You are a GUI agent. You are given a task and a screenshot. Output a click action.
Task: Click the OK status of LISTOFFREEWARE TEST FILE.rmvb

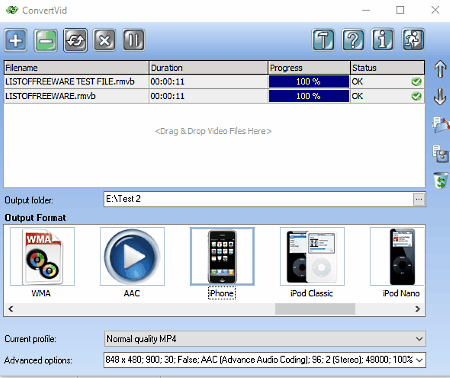357,82
